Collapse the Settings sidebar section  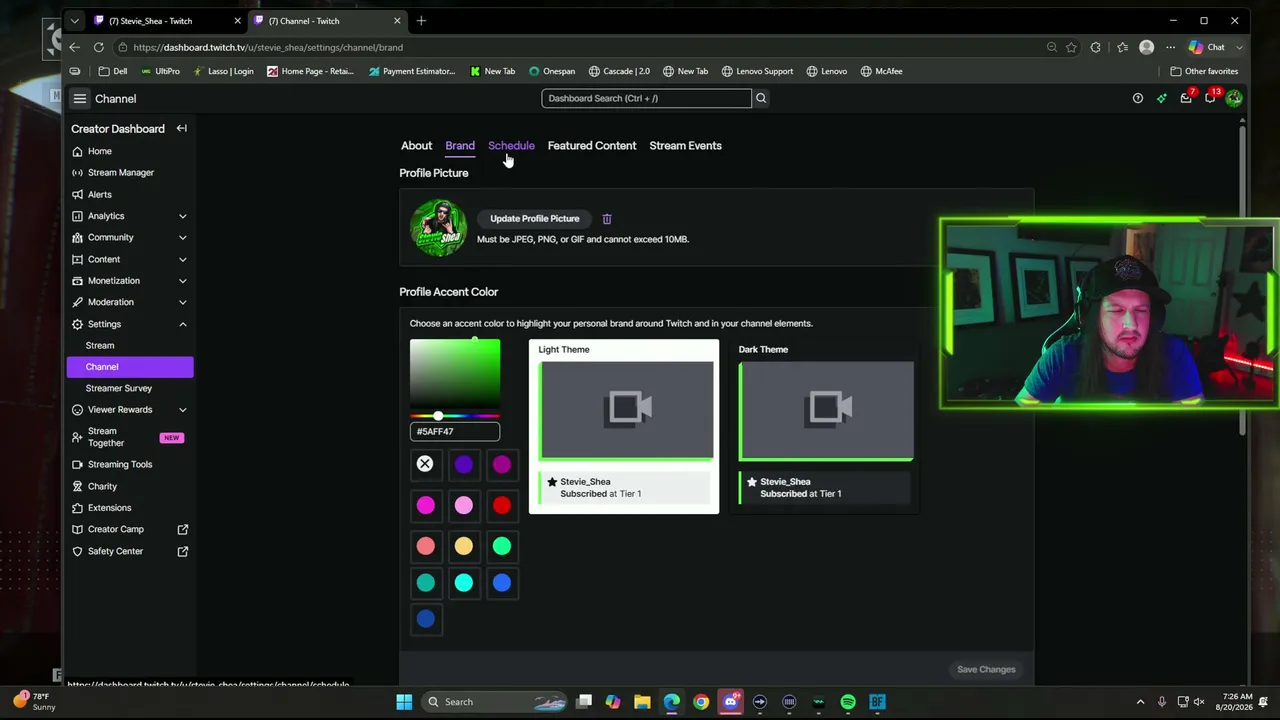click(x=183, y=324)
